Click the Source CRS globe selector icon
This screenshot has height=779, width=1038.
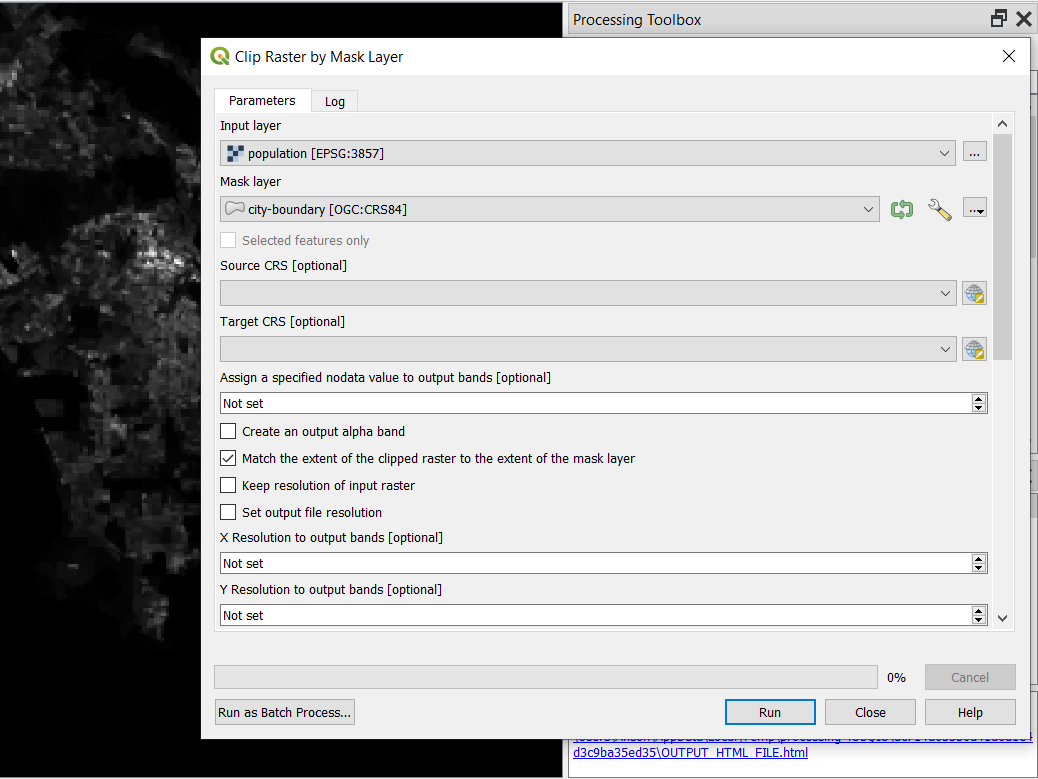point(974,293)
